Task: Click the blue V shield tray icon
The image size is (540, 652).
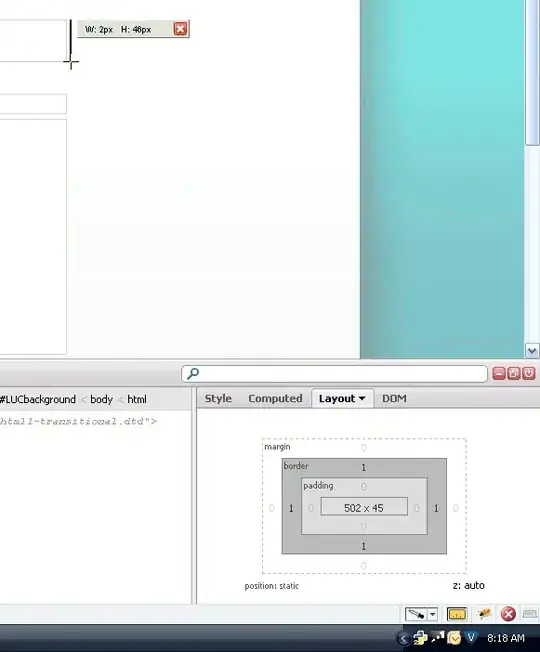Action: (x=471, y=637)
